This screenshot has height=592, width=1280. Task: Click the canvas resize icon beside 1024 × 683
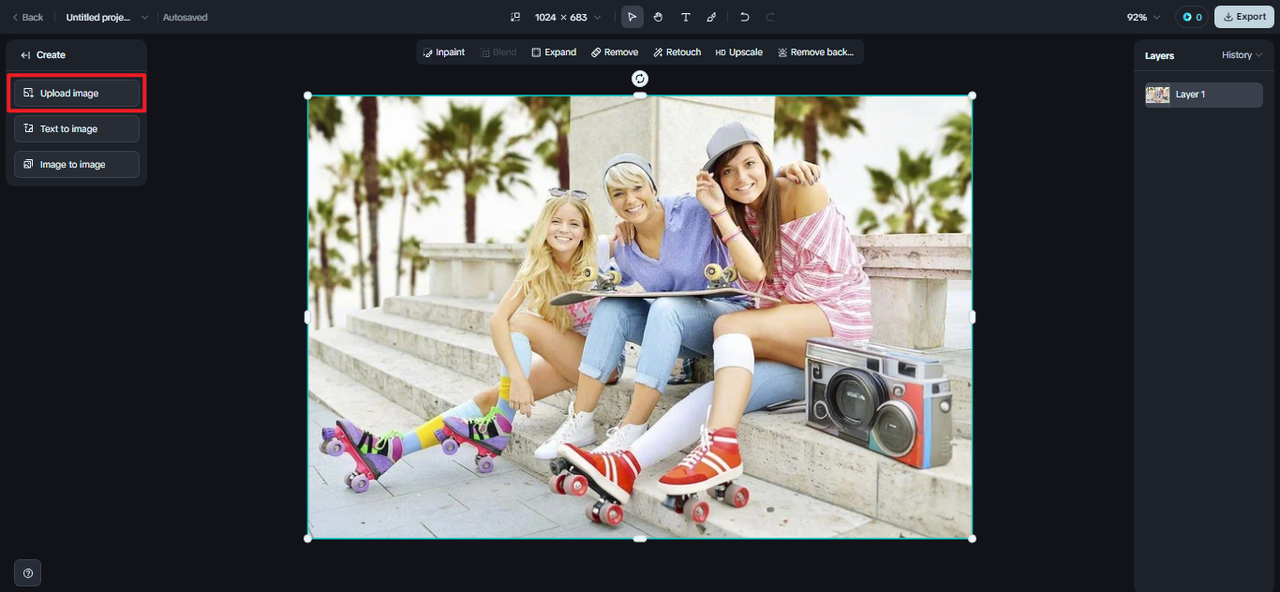click(515, 17)
